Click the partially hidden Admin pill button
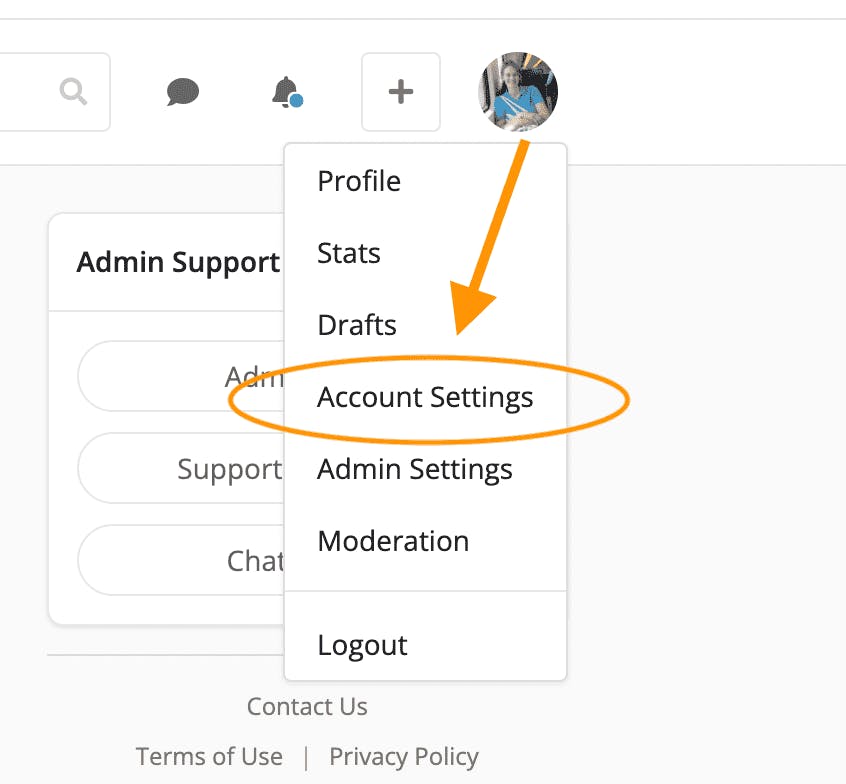The height and width of the screenshot is (784, 846). [x=181, y=376]
